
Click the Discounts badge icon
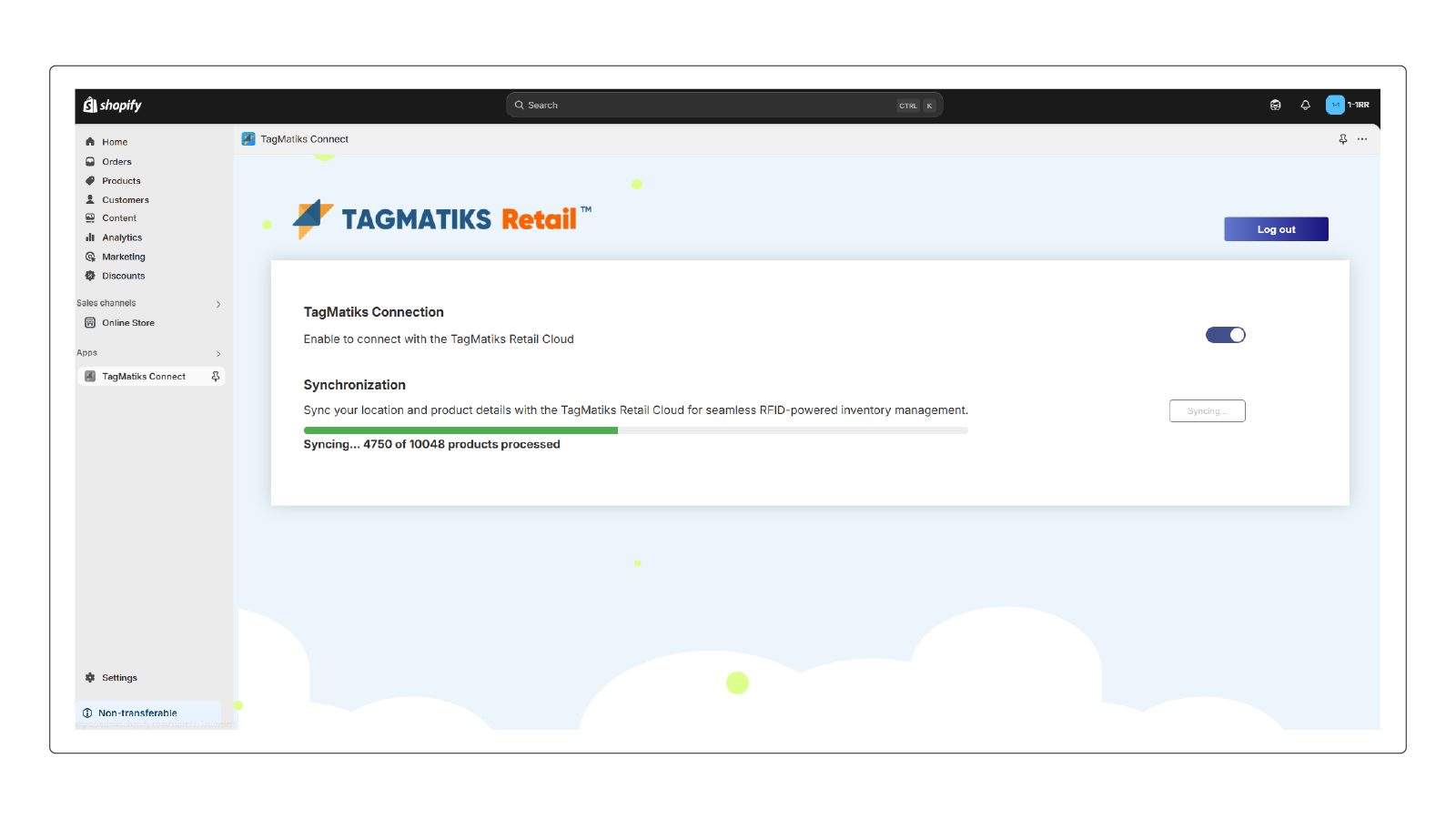point(90,276)
